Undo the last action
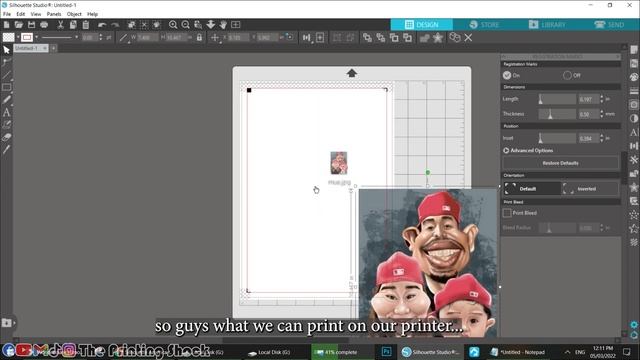The image size is (640, 360). (102, 25)
